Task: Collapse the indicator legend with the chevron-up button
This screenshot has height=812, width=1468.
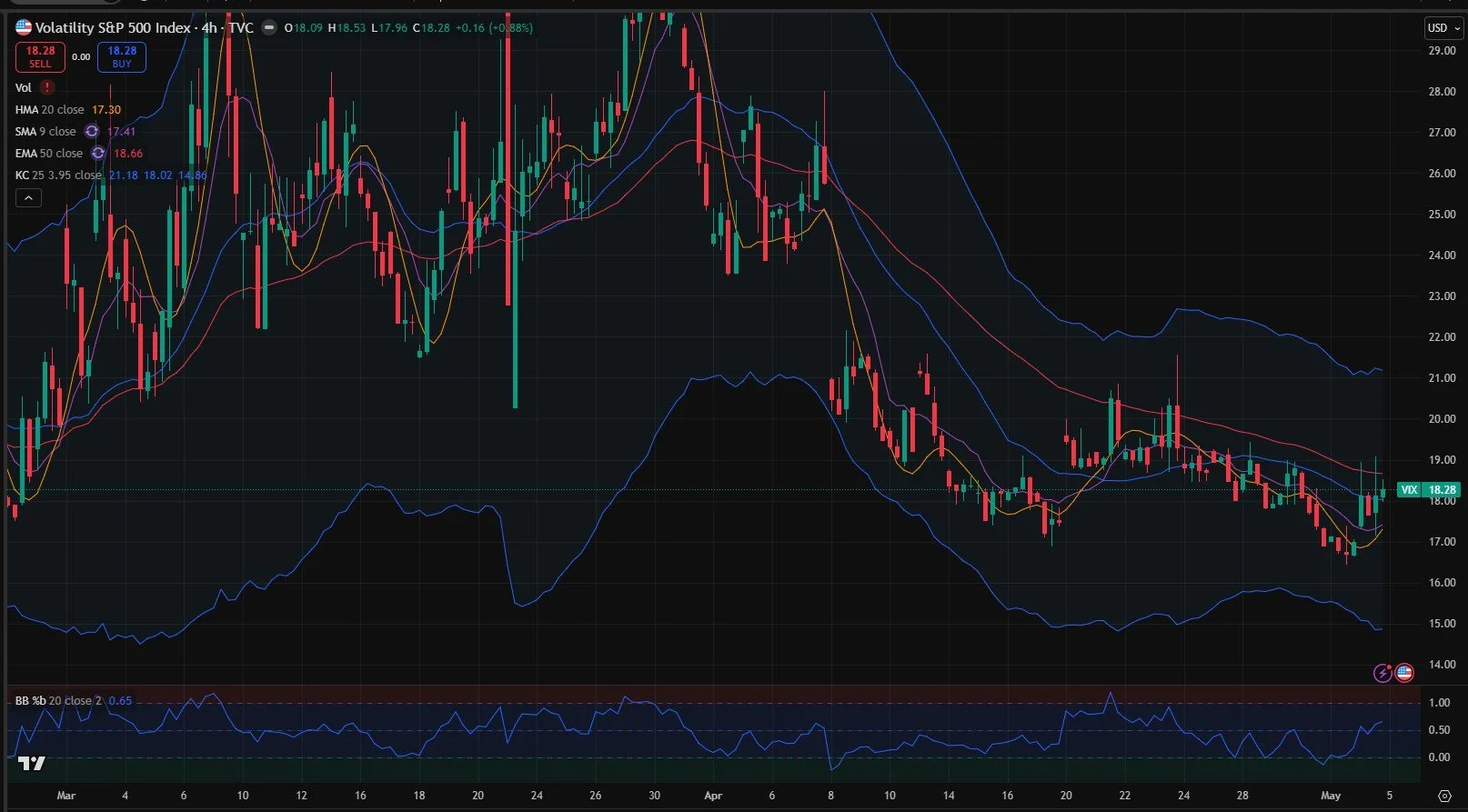Action: [x=28, y=197]
